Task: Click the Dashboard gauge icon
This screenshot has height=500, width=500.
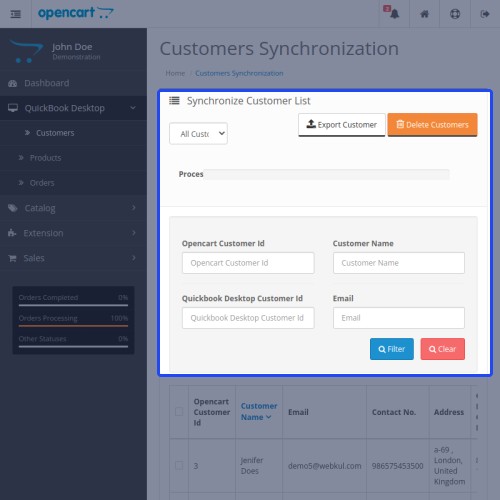Action: [13, 83]
